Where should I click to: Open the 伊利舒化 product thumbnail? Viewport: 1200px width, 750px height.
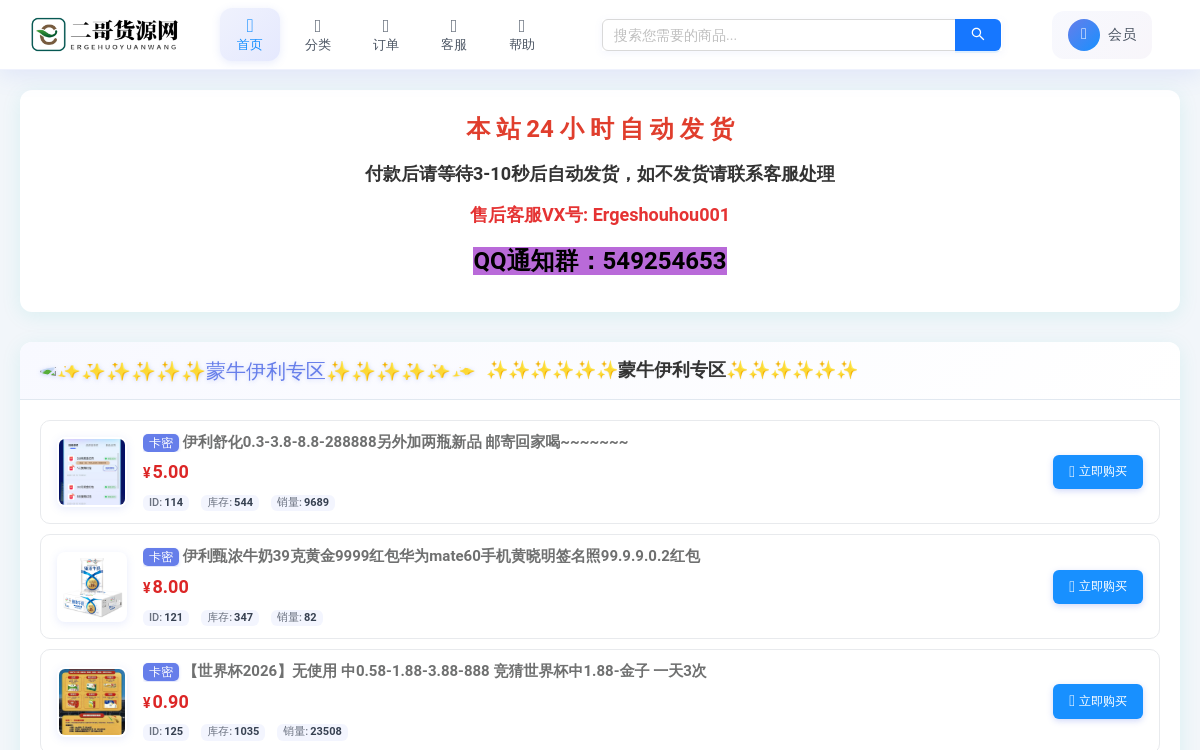click(92, 472)
